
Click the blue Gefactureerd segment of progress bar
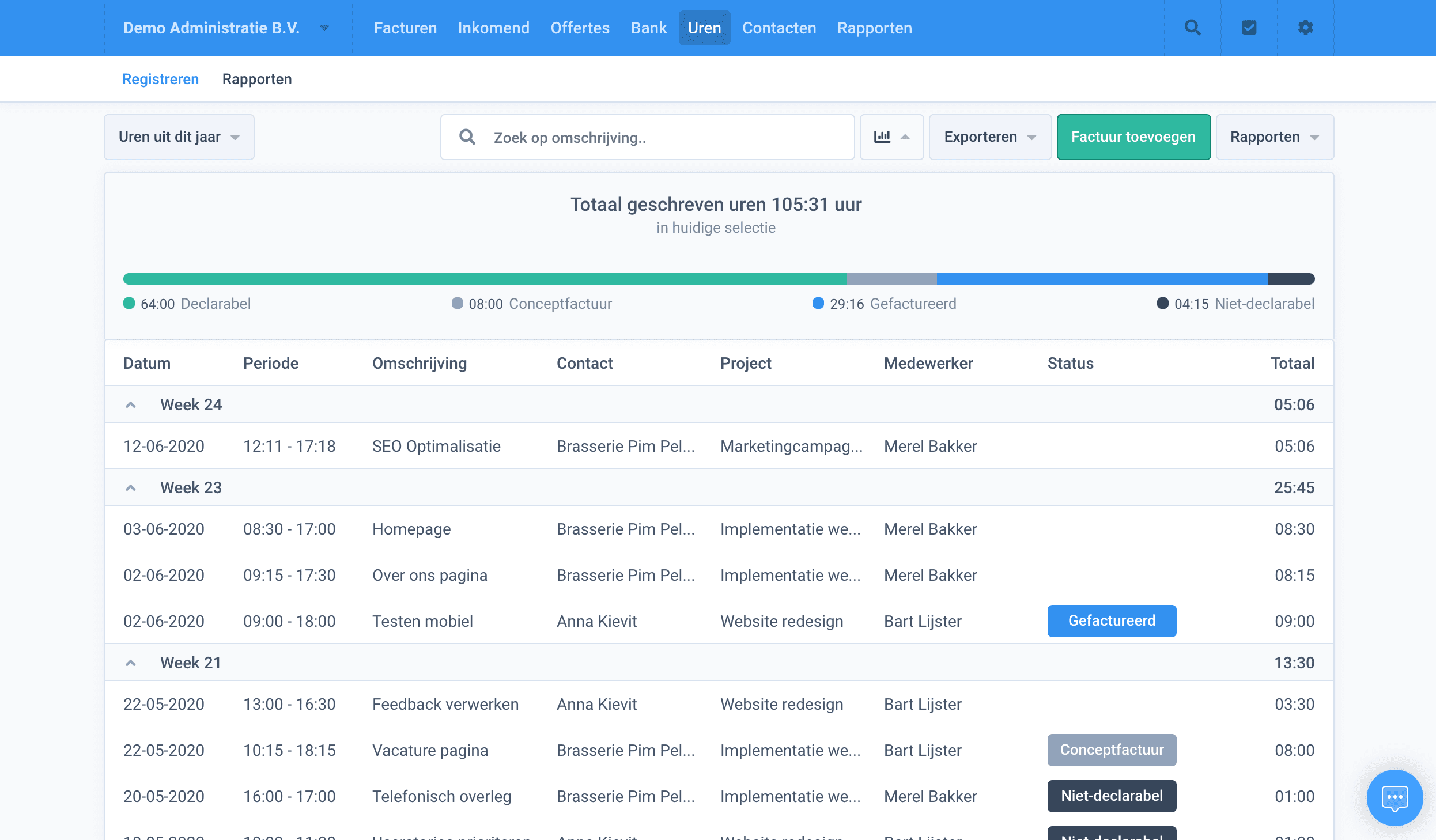(x=1101, y=279)
